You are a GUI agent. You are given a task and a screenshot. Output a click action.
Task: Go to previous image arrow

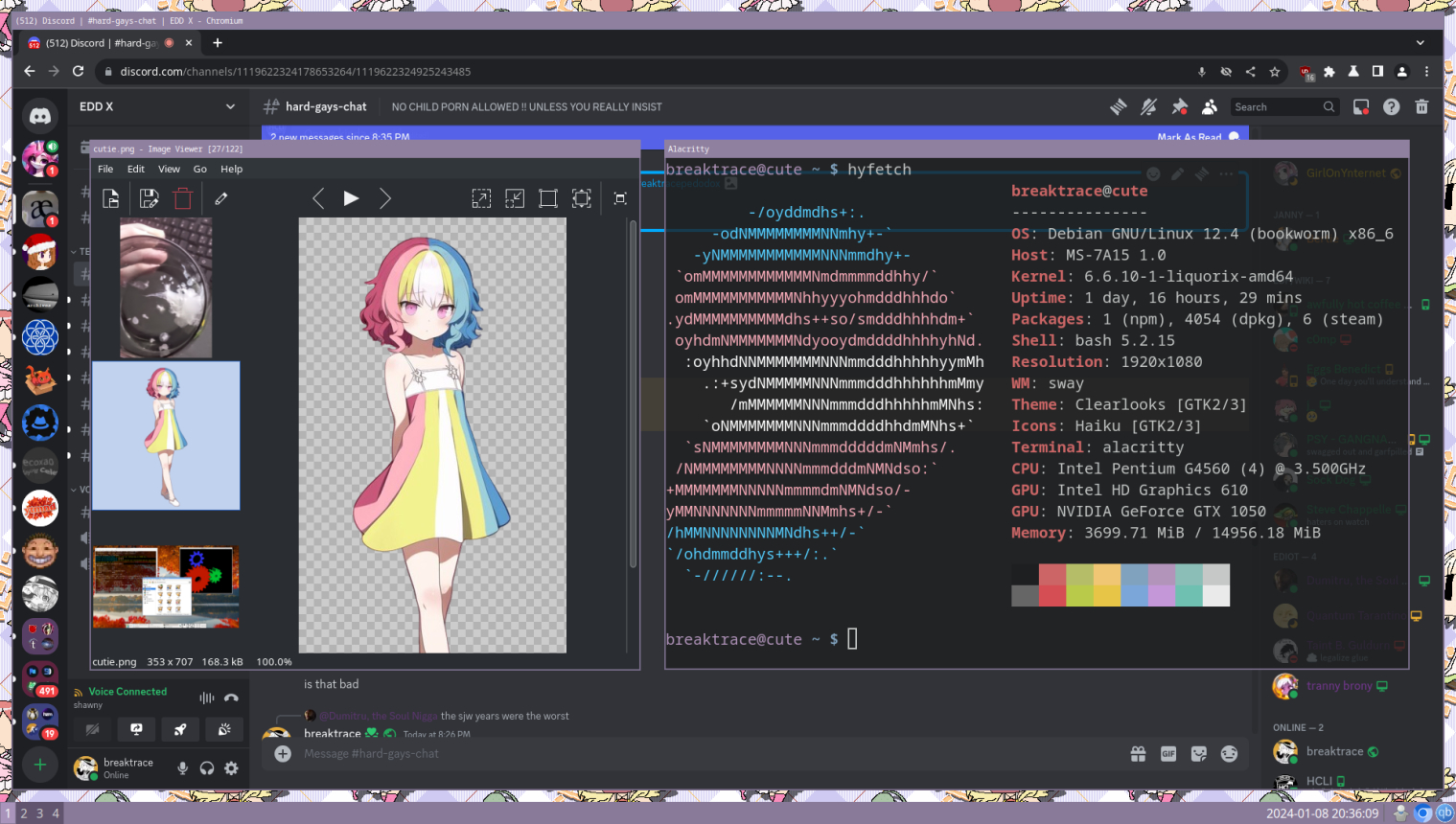(318, 198)
